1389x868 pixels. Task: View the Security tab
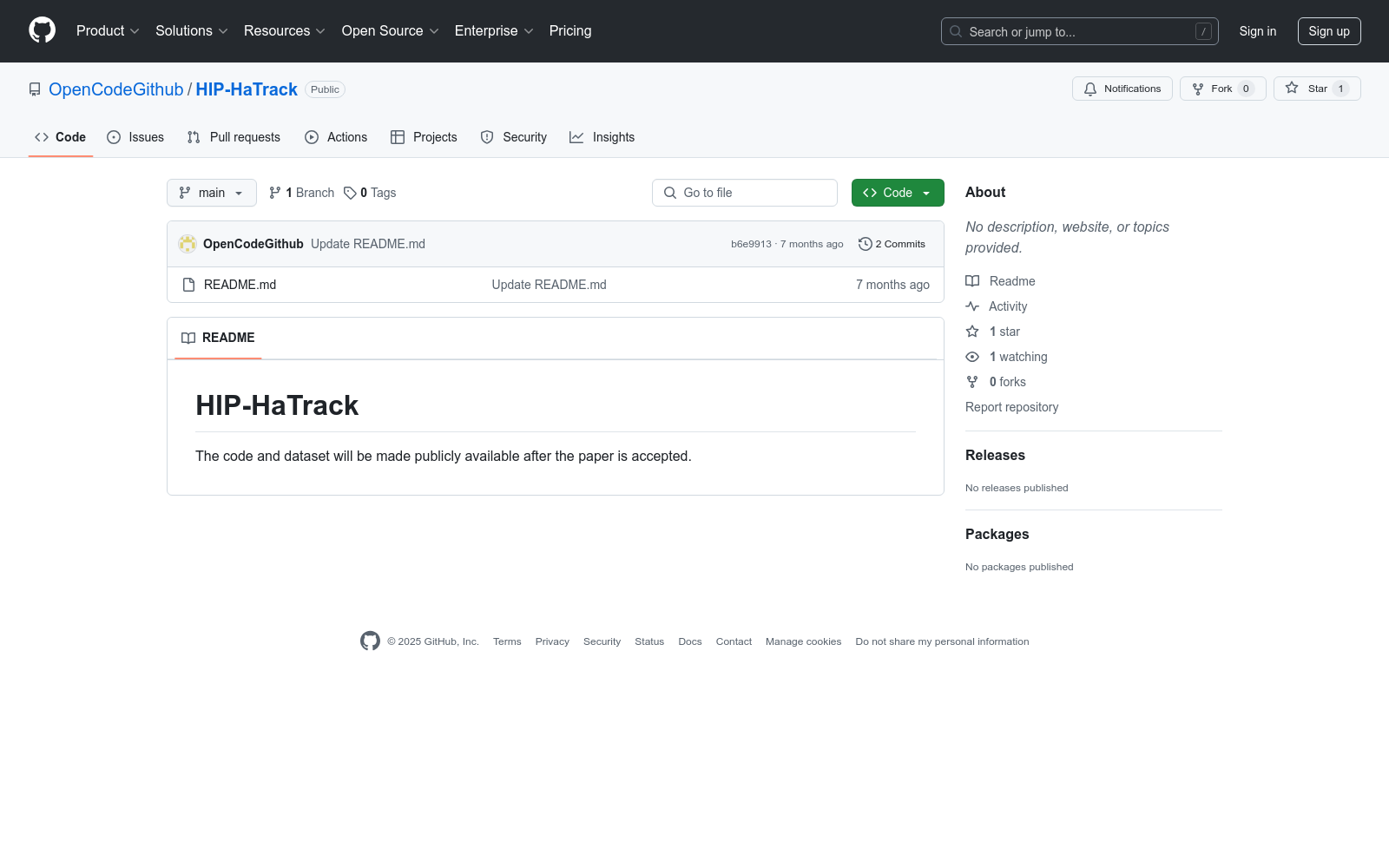tap(514, 137)
